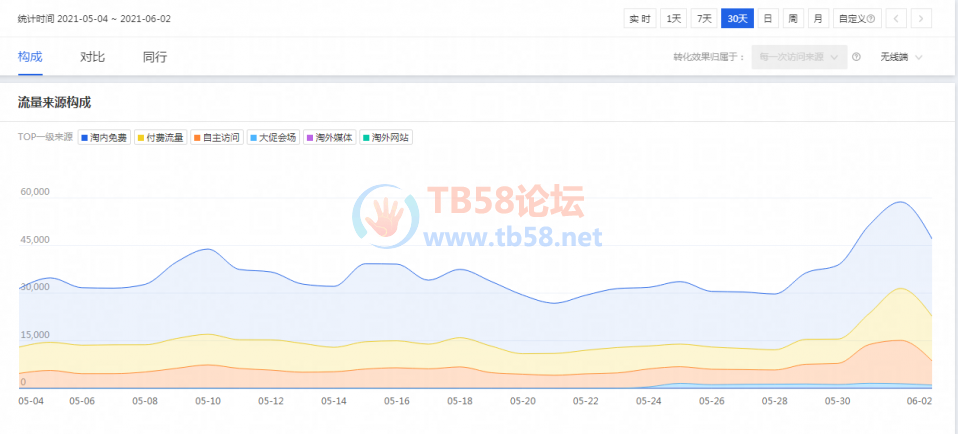Screen dimensions: 958x434
Task: Toggle 淘内免费 legend series
Action: click(104, 137)
